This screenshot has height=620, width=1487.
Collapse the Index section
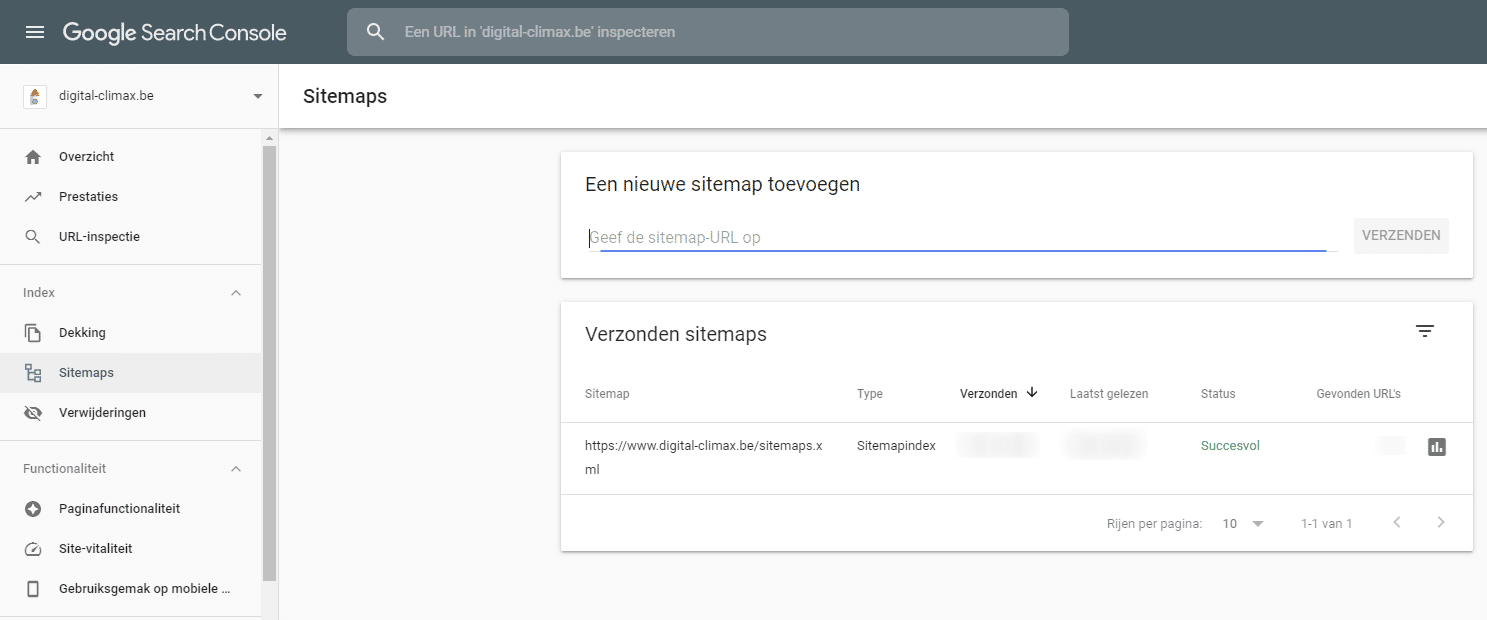[236, 293]
